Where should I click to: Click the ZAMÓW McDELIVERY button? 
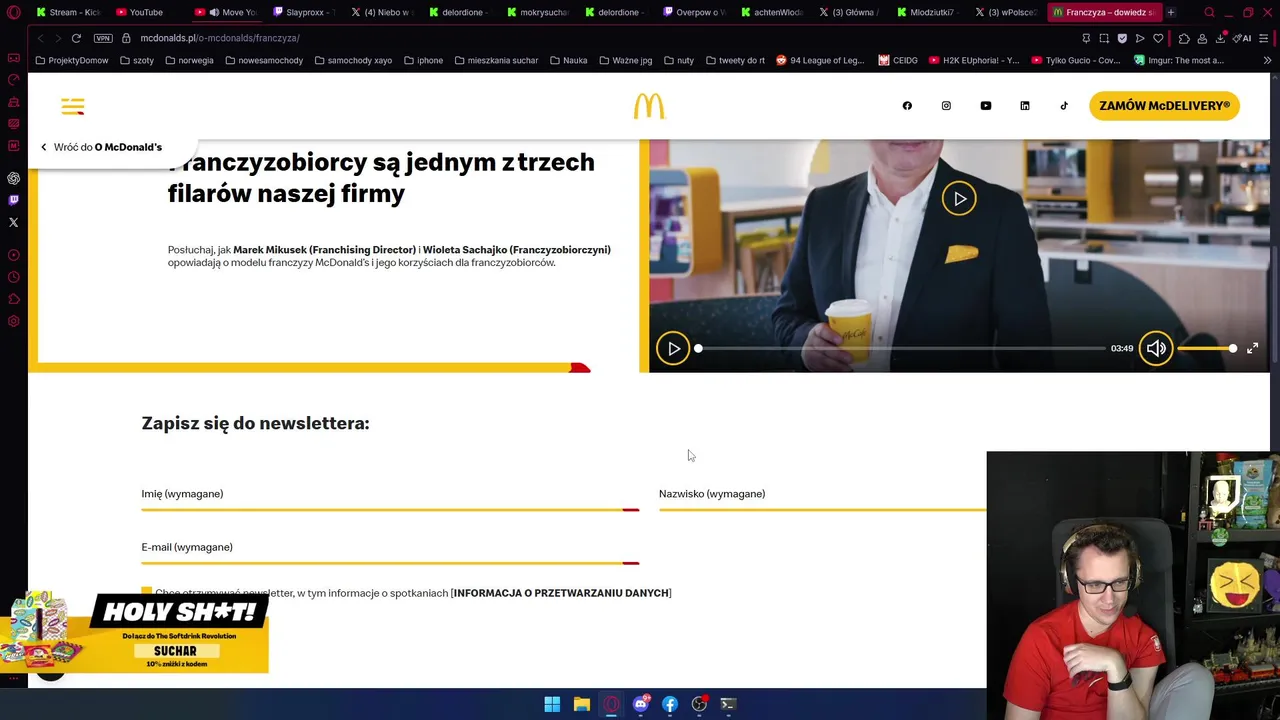click(x=1164, y=106)
